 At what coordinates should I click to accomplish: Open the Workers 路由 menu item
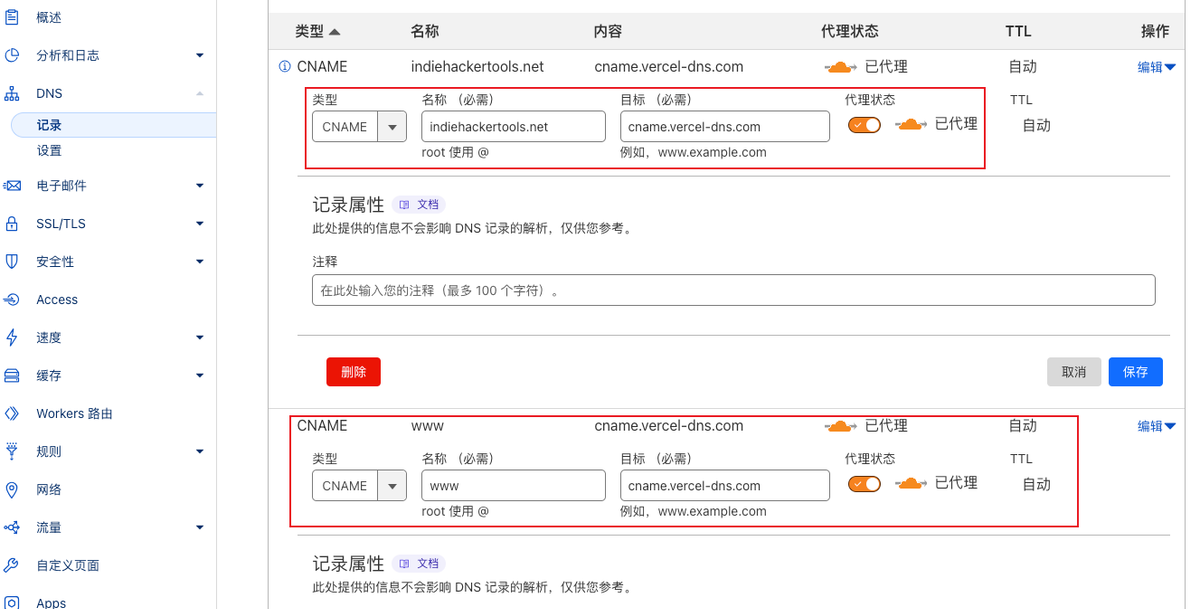coord(74,413)
